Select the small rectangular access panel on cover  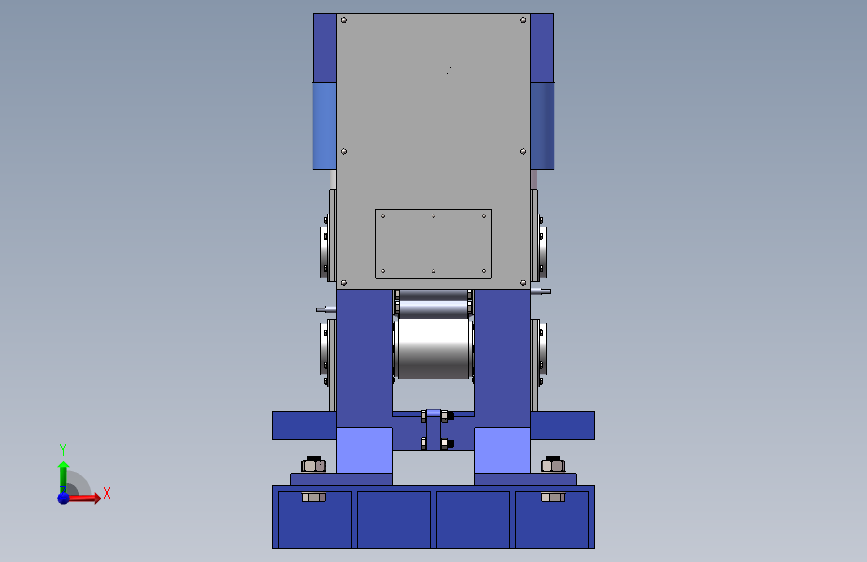point(433,244)
